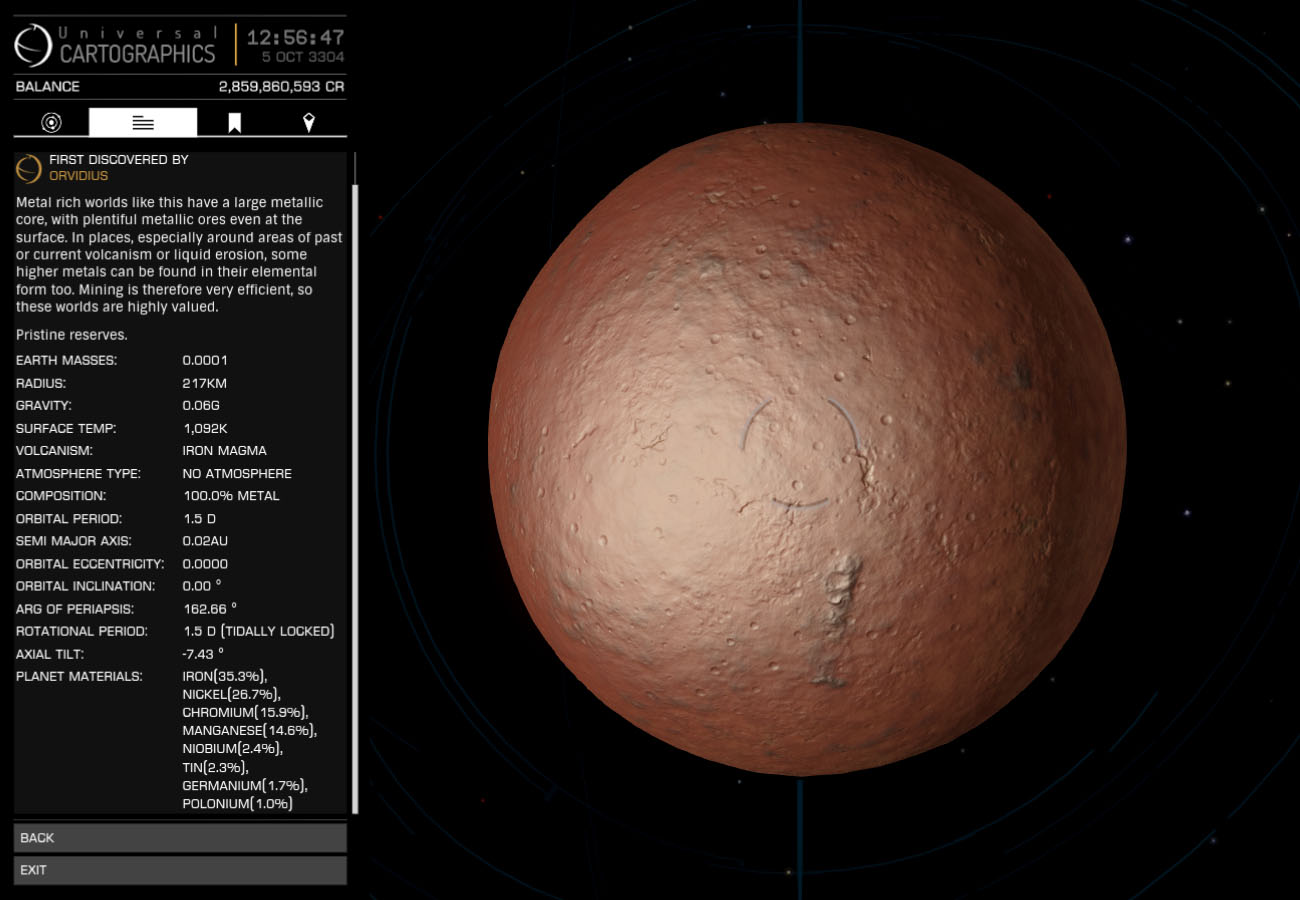
Task: Click the POLONIUM(1.0%) material entry
Action: click(237, 803)
